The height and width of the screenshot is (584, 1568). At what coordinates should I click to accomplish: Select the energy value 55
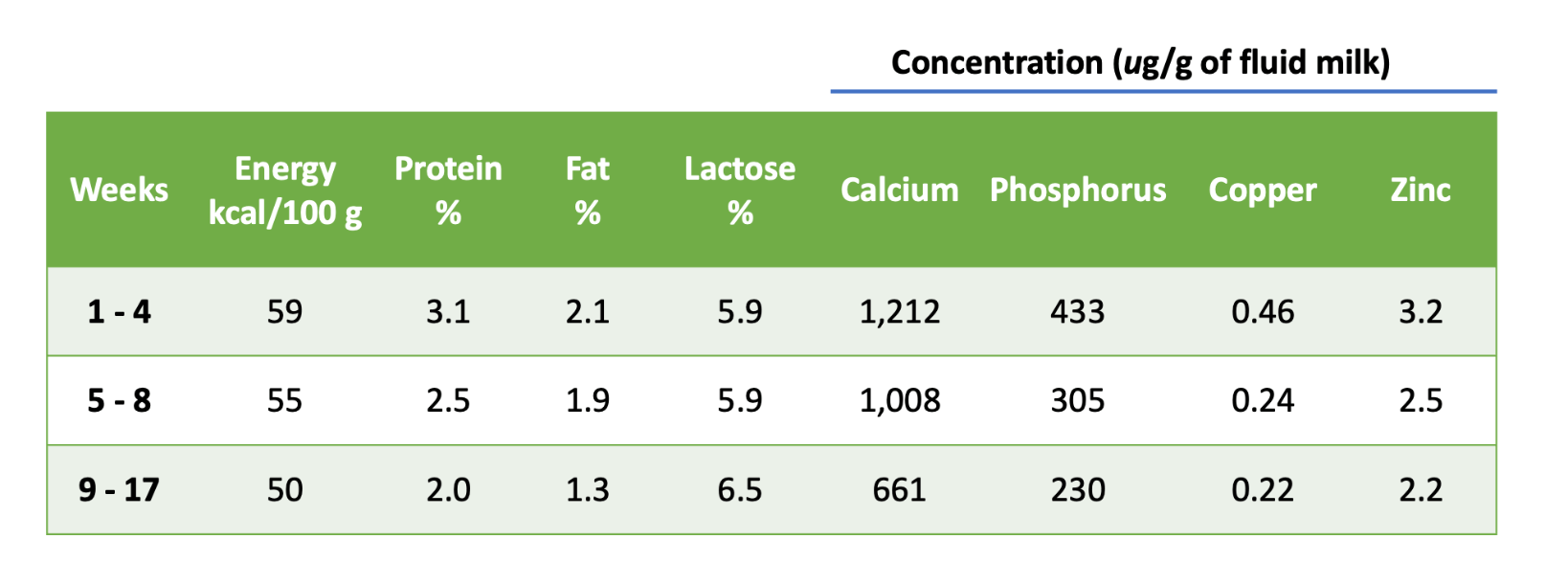(x=285, y=400)
